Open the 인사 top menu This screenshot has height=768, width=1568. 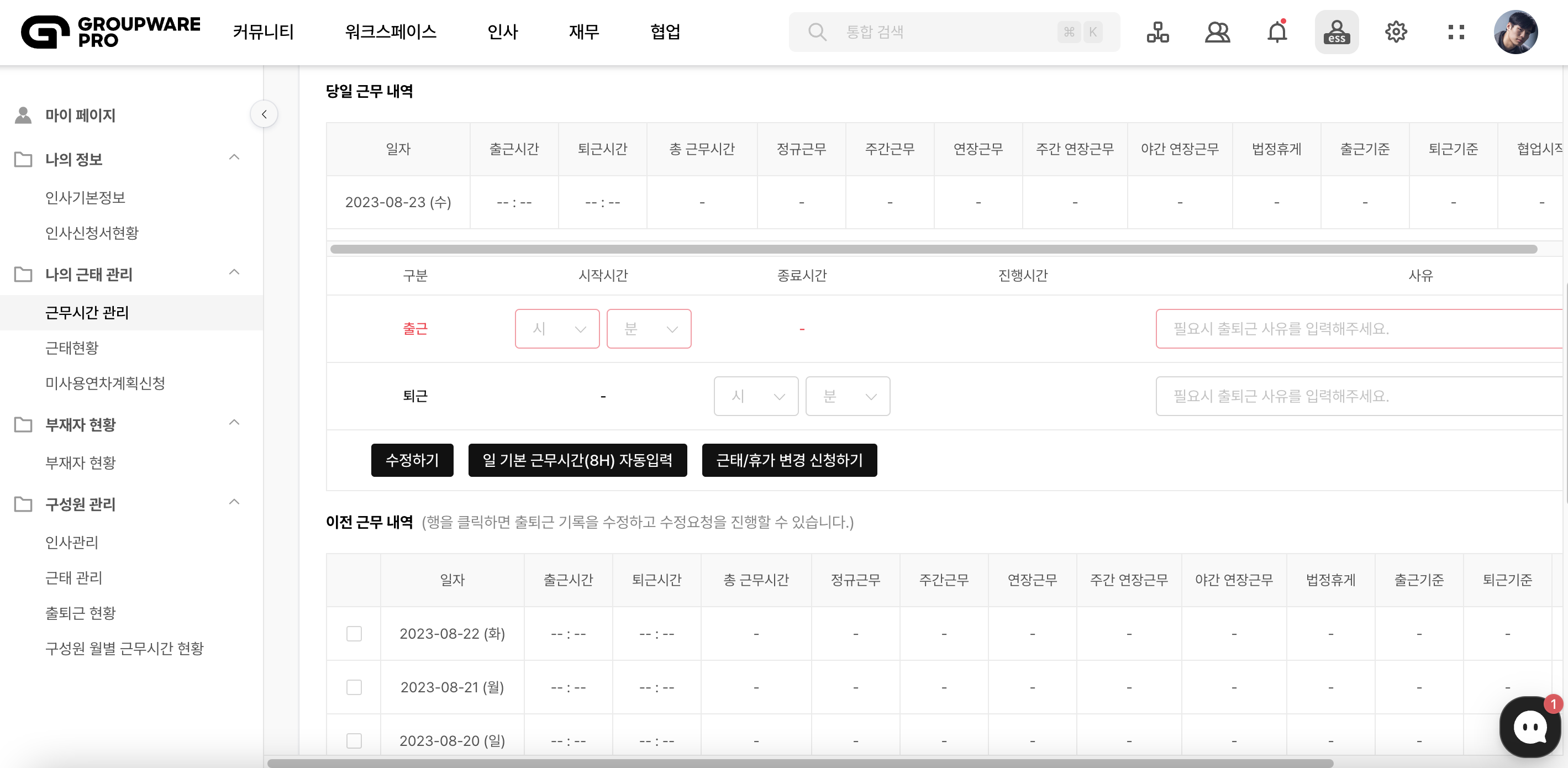click(x=502, y=31)
